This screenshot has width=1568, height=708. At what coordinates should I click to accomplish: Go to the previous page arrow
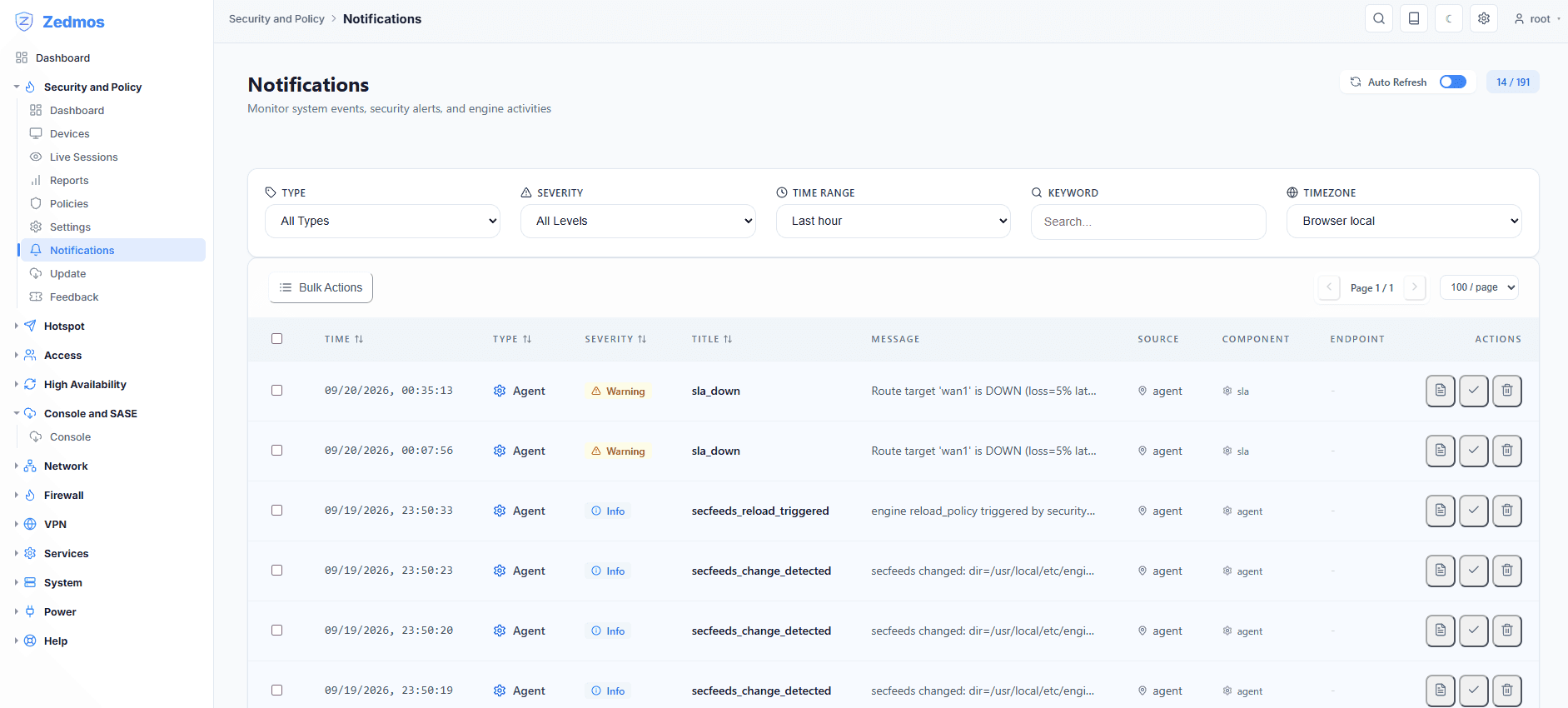[1329, 287]
